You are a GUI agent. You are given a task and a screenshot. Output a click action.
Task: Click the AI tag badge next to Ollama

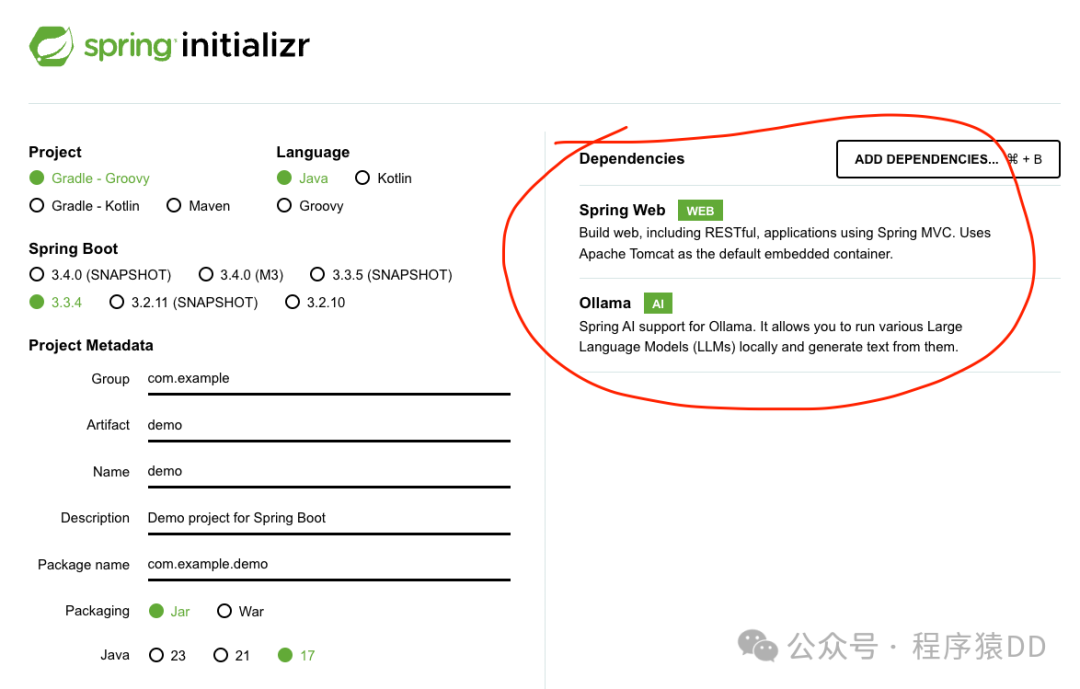coord(658,304)
